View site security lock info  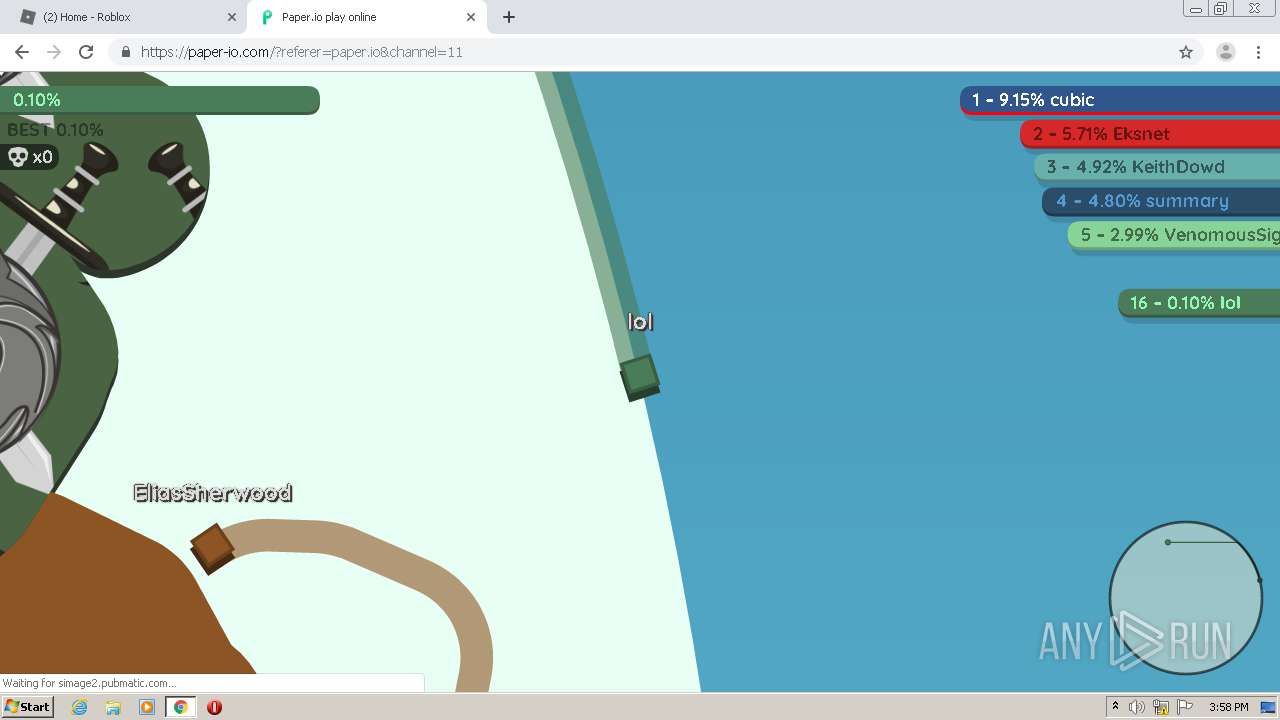[x=125, y=52]
